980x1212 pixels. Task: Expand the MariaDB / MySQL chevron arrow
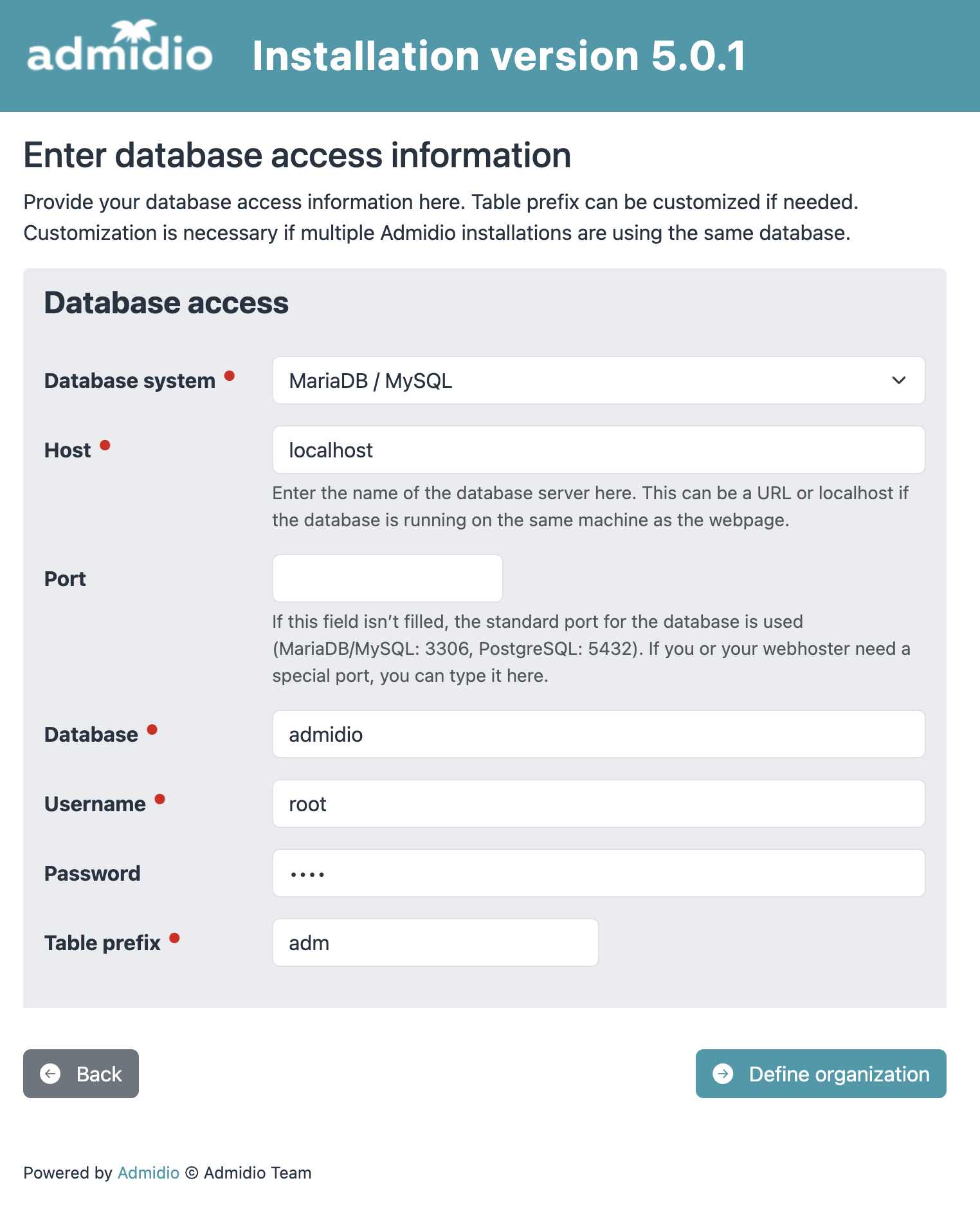(x=899, y=380)
